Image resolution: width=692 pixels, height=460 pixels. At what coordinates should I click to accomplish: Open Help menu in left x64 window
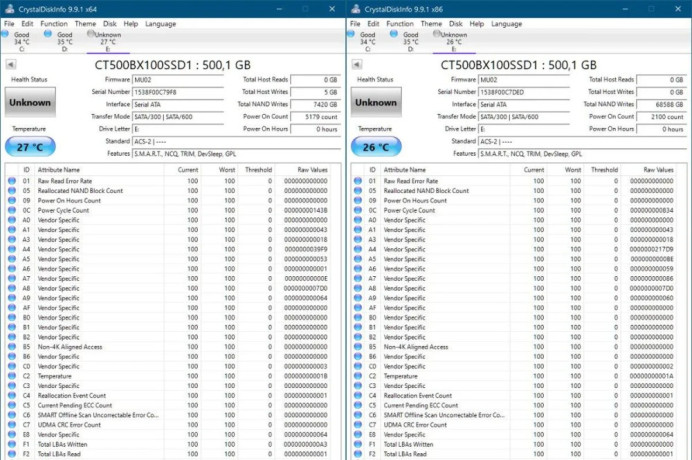click(131, 24)
